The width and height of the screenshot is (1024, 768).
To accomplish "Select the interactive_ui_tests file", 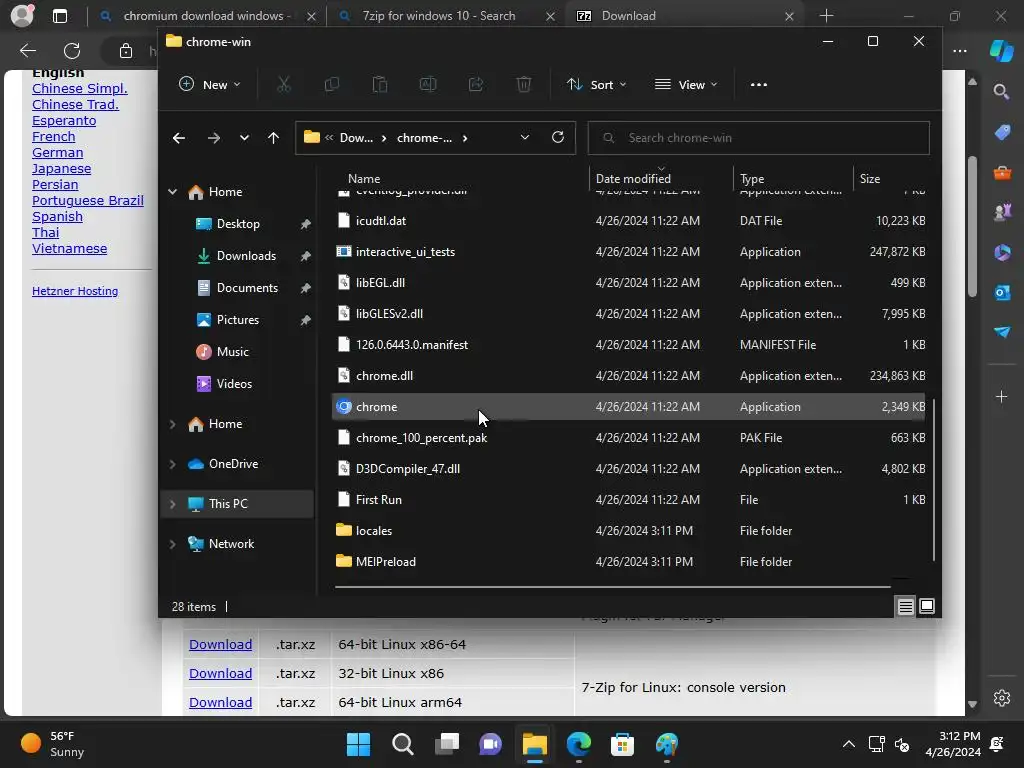I will pyautogui.click(x=628, y=251).
